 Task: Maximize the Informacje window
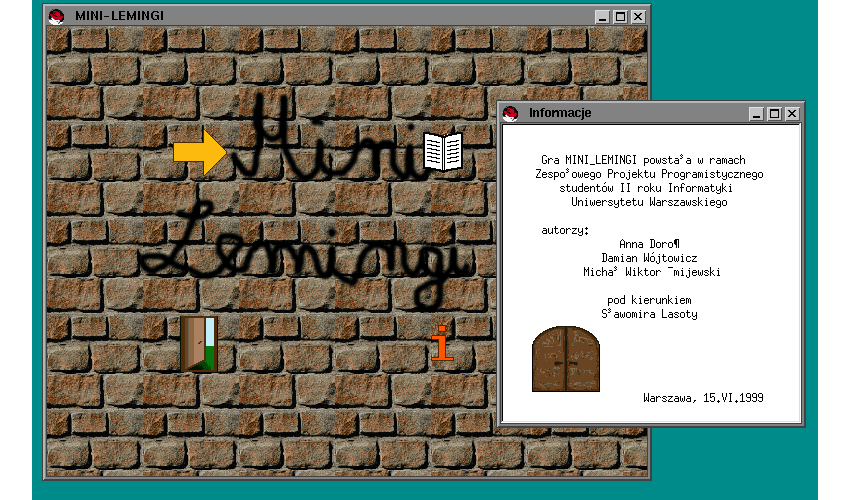point(773,114)
